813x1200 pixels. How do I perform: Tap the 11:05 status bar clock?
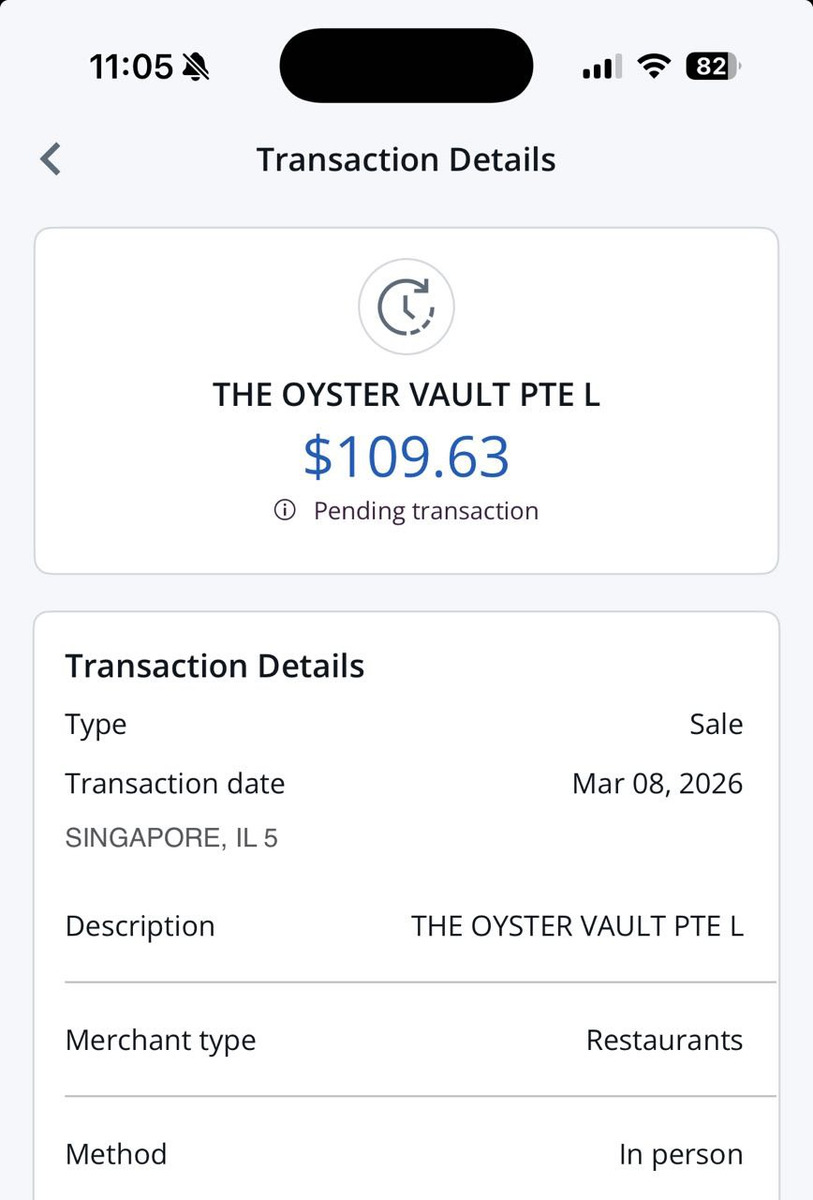coord(131,67)
